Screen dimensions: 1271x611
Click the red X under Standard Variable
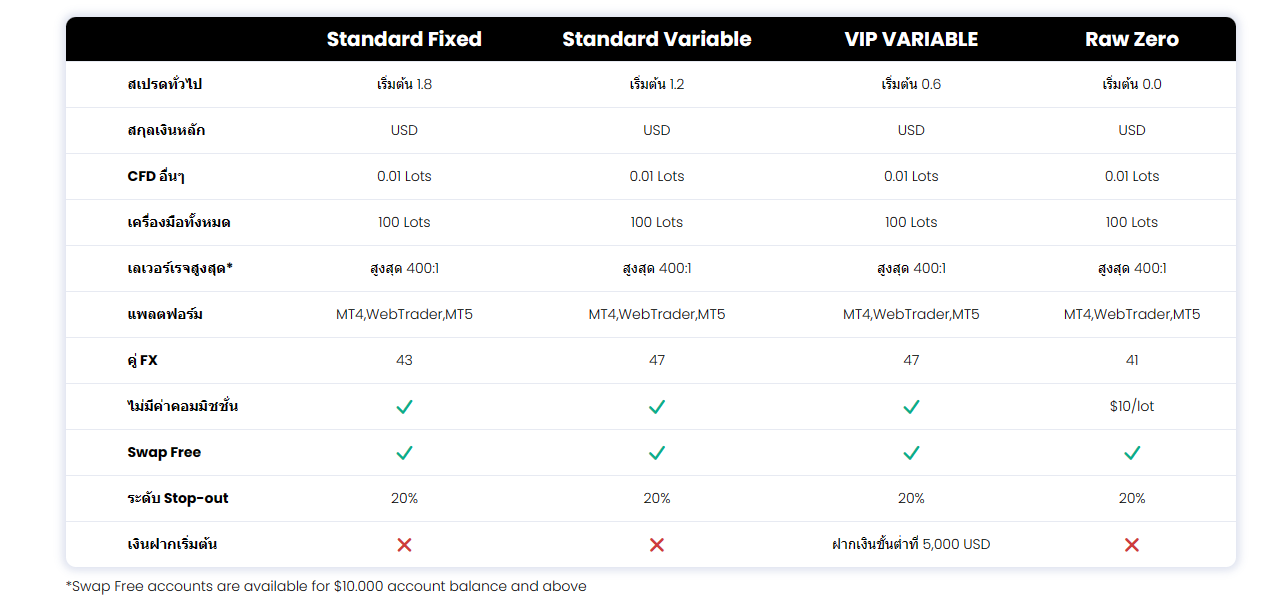[x=657, y=545]
